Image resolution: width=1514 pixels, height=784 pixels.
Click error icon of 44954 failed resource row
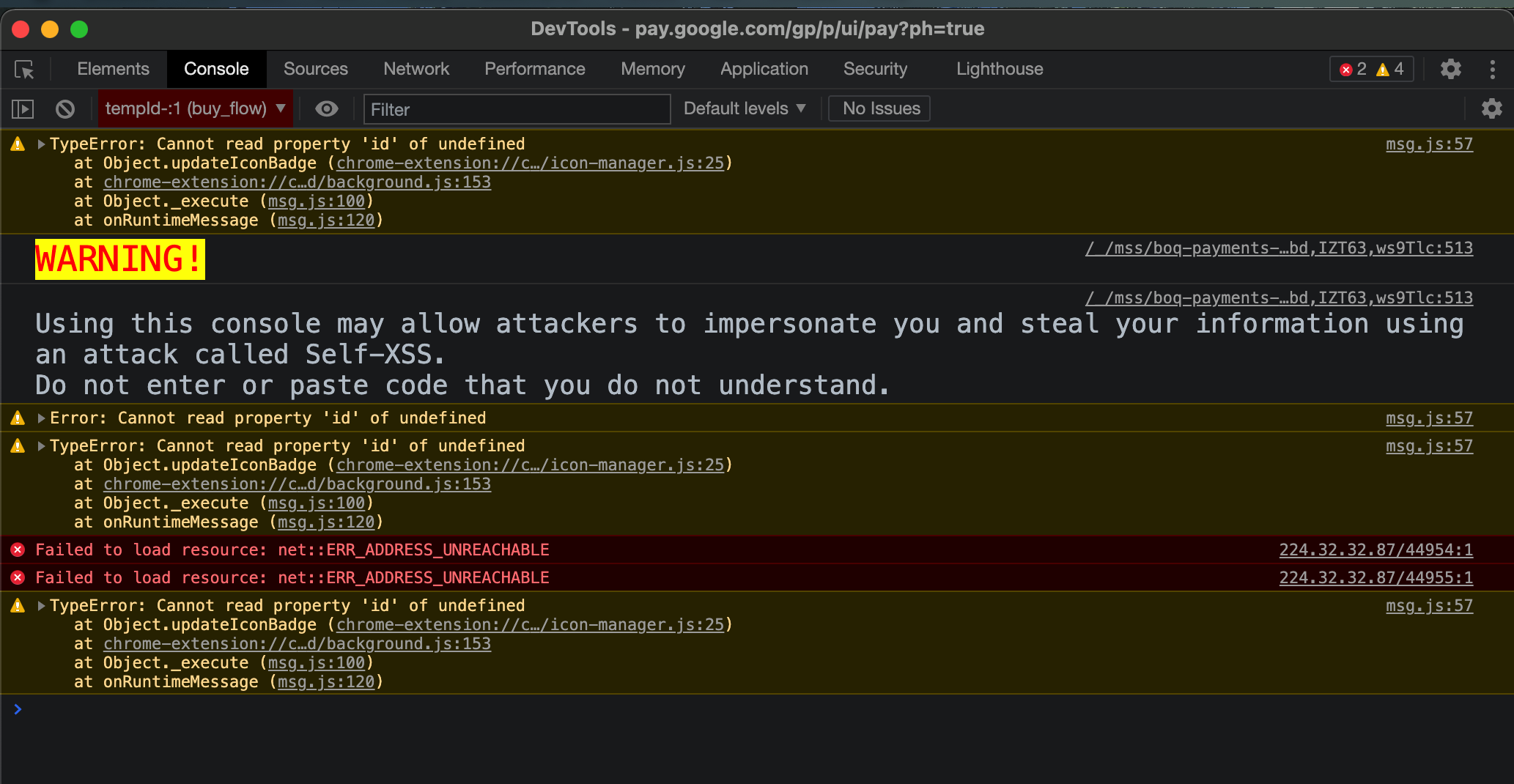(x=18, y=550)
